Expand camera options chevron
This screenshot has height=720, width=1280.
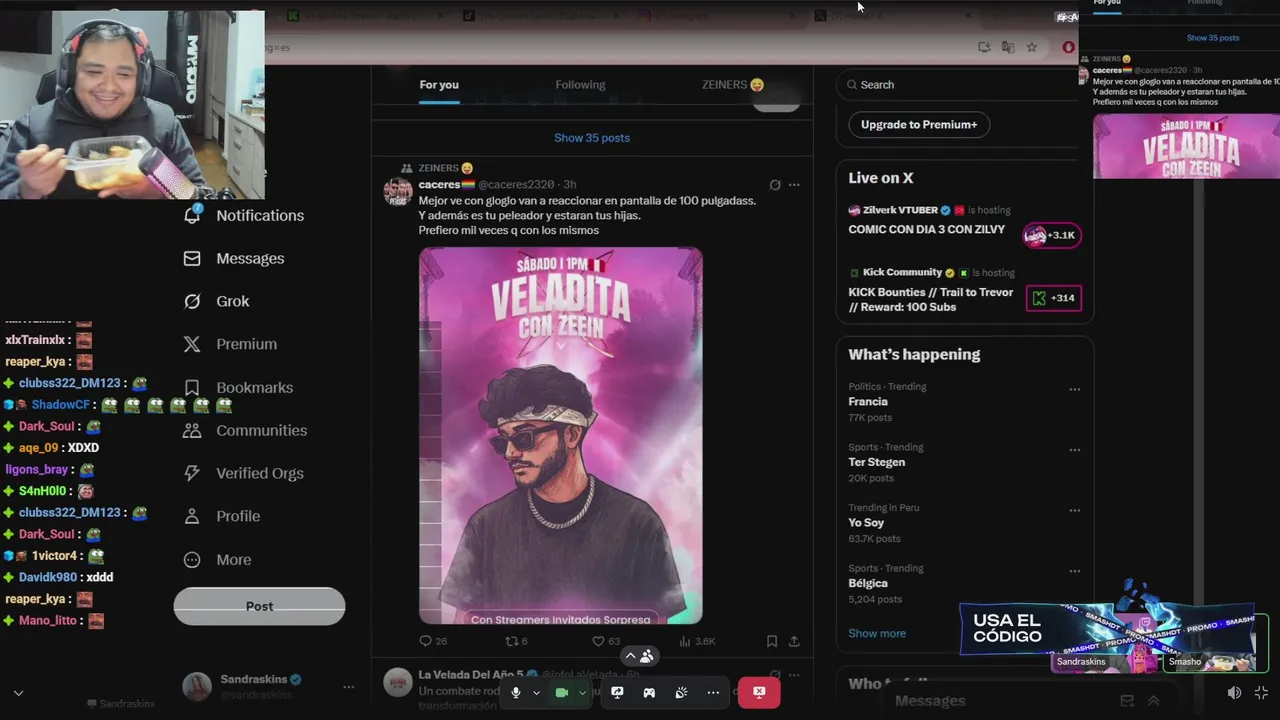coord(582,692)
